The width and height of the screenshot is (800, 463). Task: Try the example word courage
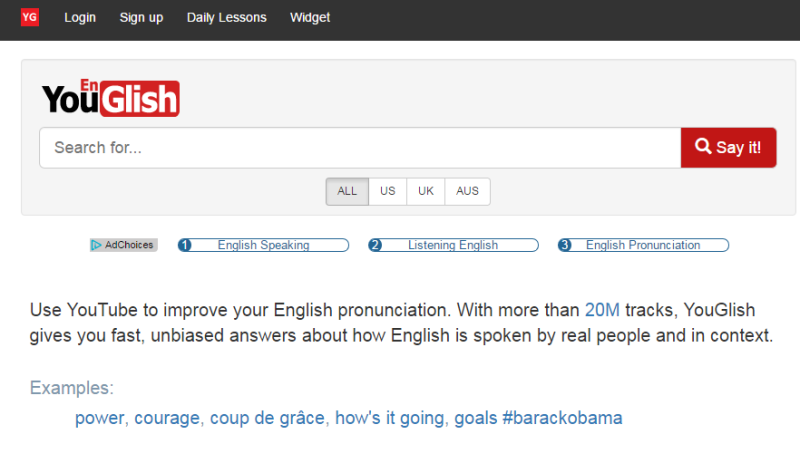point(167,418)
